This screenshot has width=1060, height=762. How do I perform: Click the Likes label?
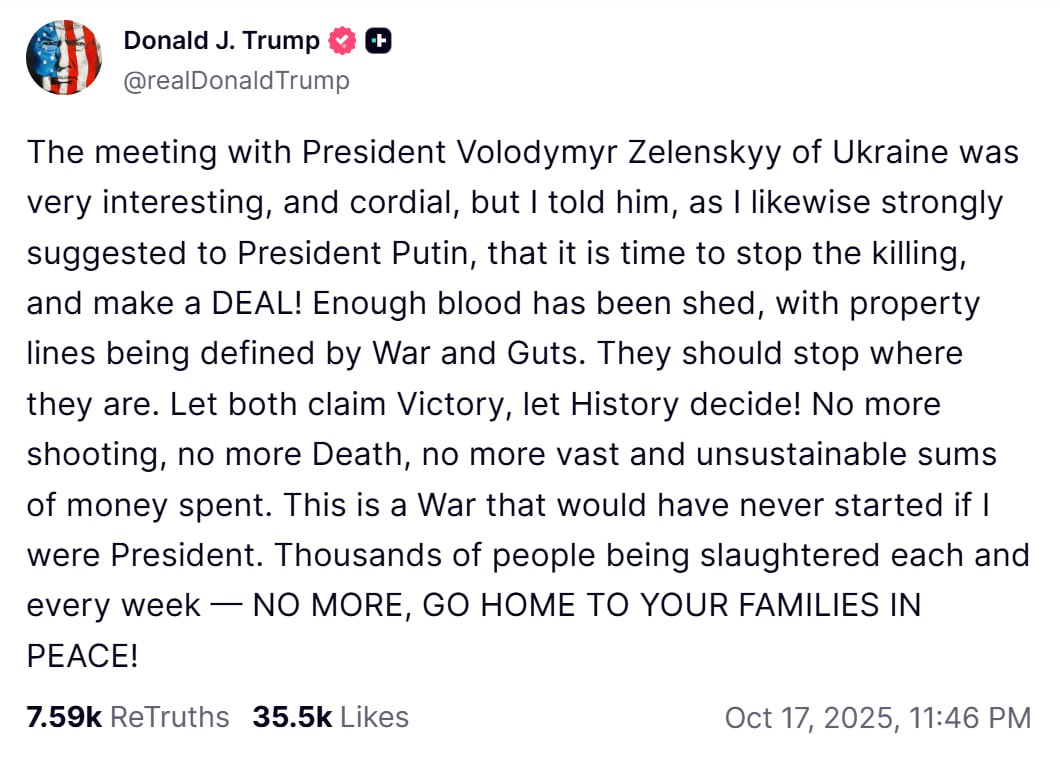pyautogui.click(x=374, y=717)
